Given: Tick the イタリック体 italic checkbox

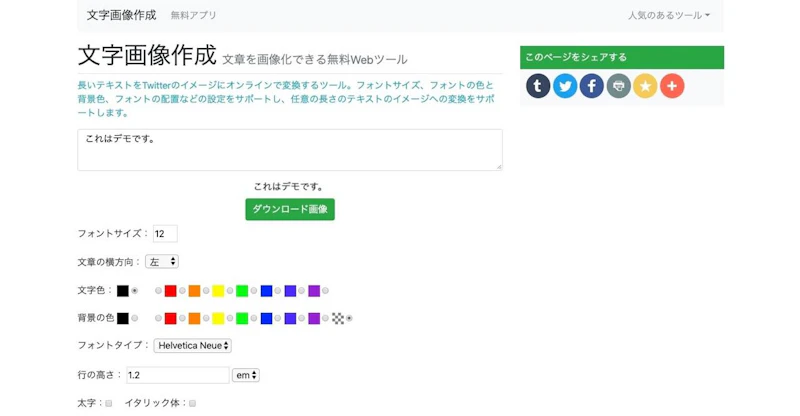Looking at the screenshot, I should coord(192,403).
